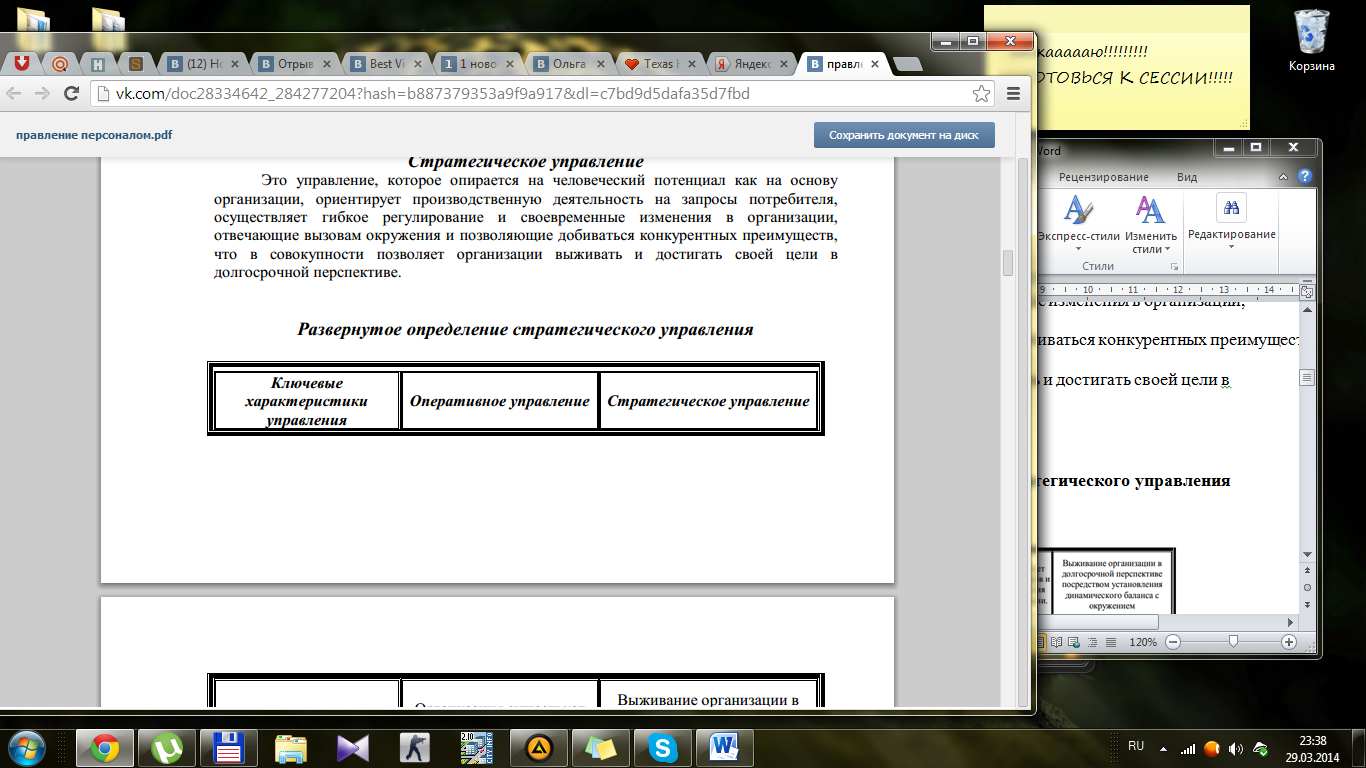This screenshot has height=768, width=1366.
Task: Open Word Help question mark
Action: [1304, 176]
